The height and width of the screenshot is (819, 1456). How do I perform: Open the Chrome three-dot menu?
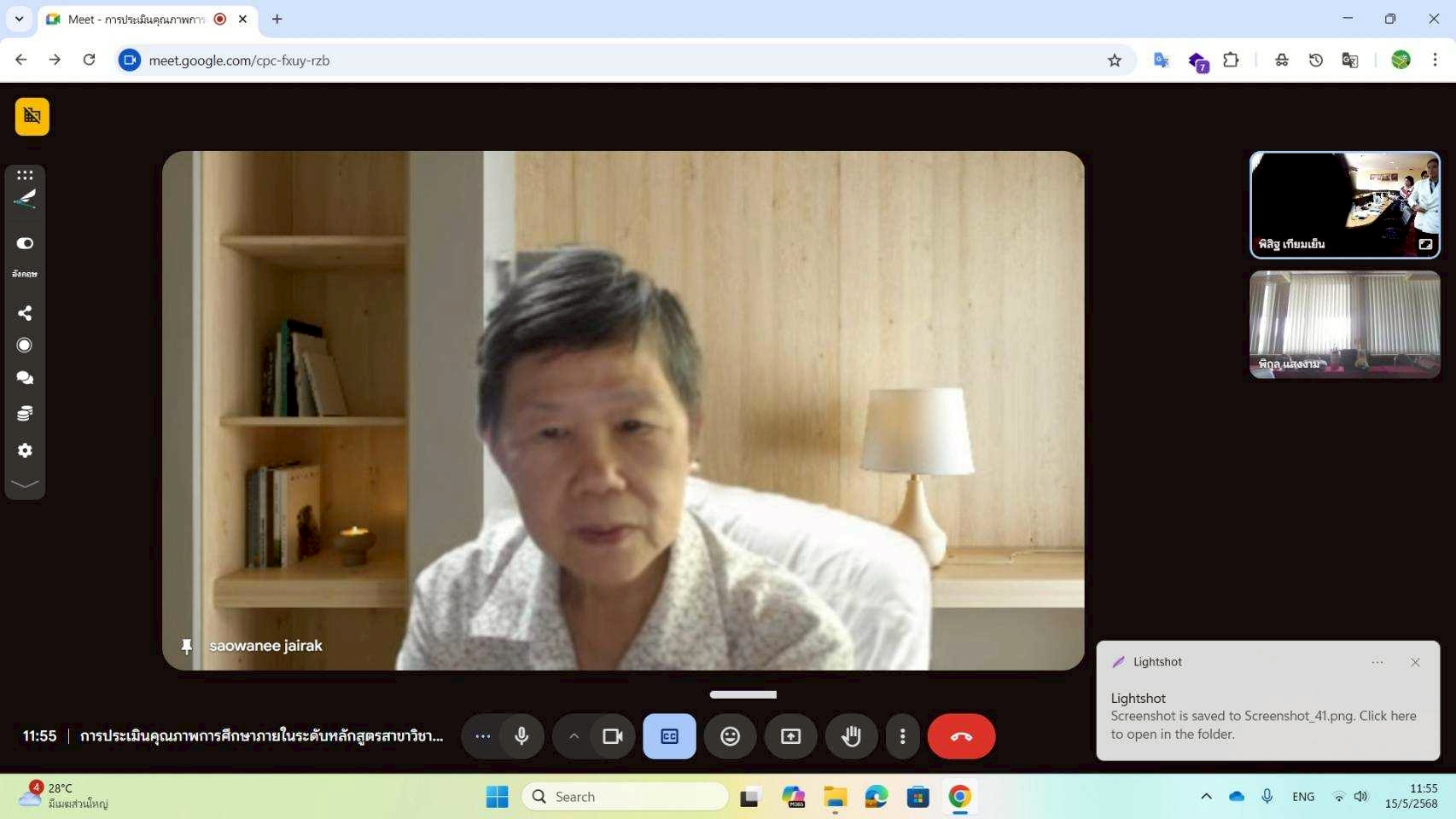1435,60
